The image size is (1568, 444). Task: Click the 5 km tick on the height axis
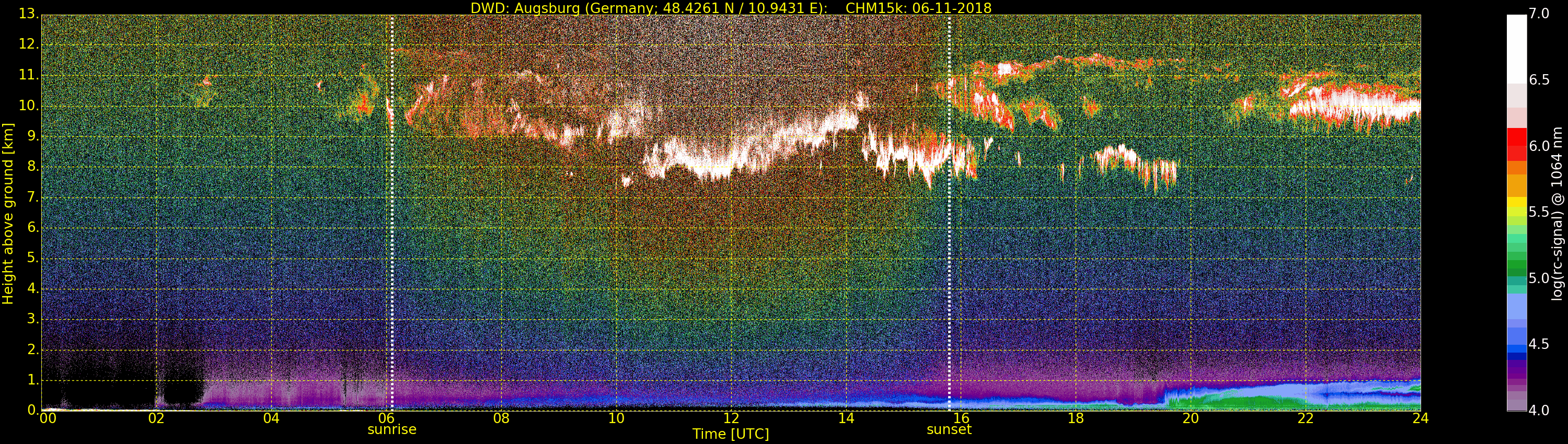32,258
